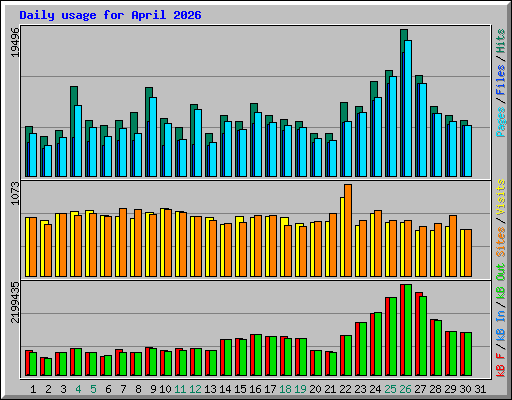Screen dimensions: 512x400
Task: Select day 20 on the x-axis
Action: 315,389
